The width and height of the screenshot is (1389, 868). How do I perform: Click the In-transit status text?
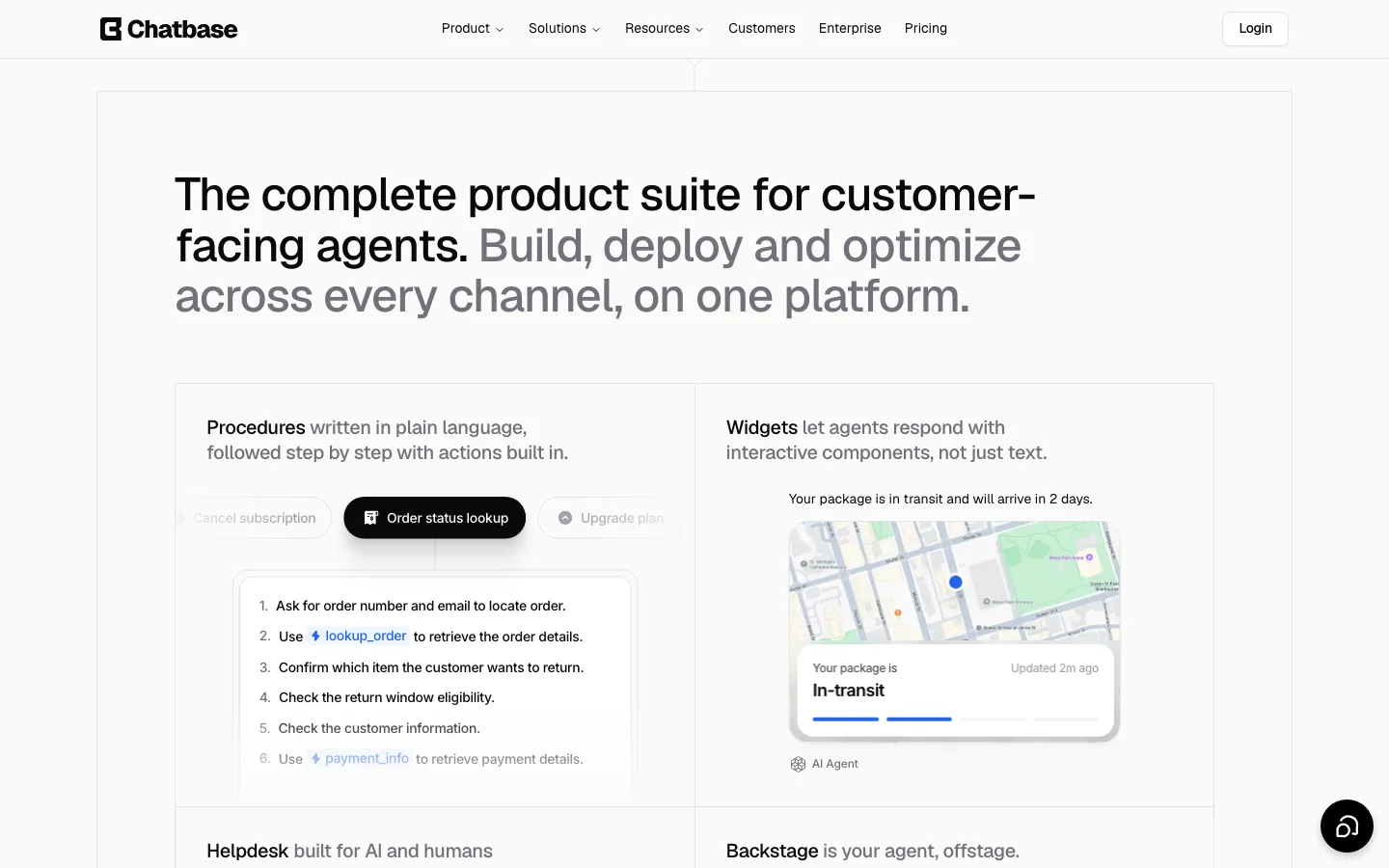click(849, 691)
